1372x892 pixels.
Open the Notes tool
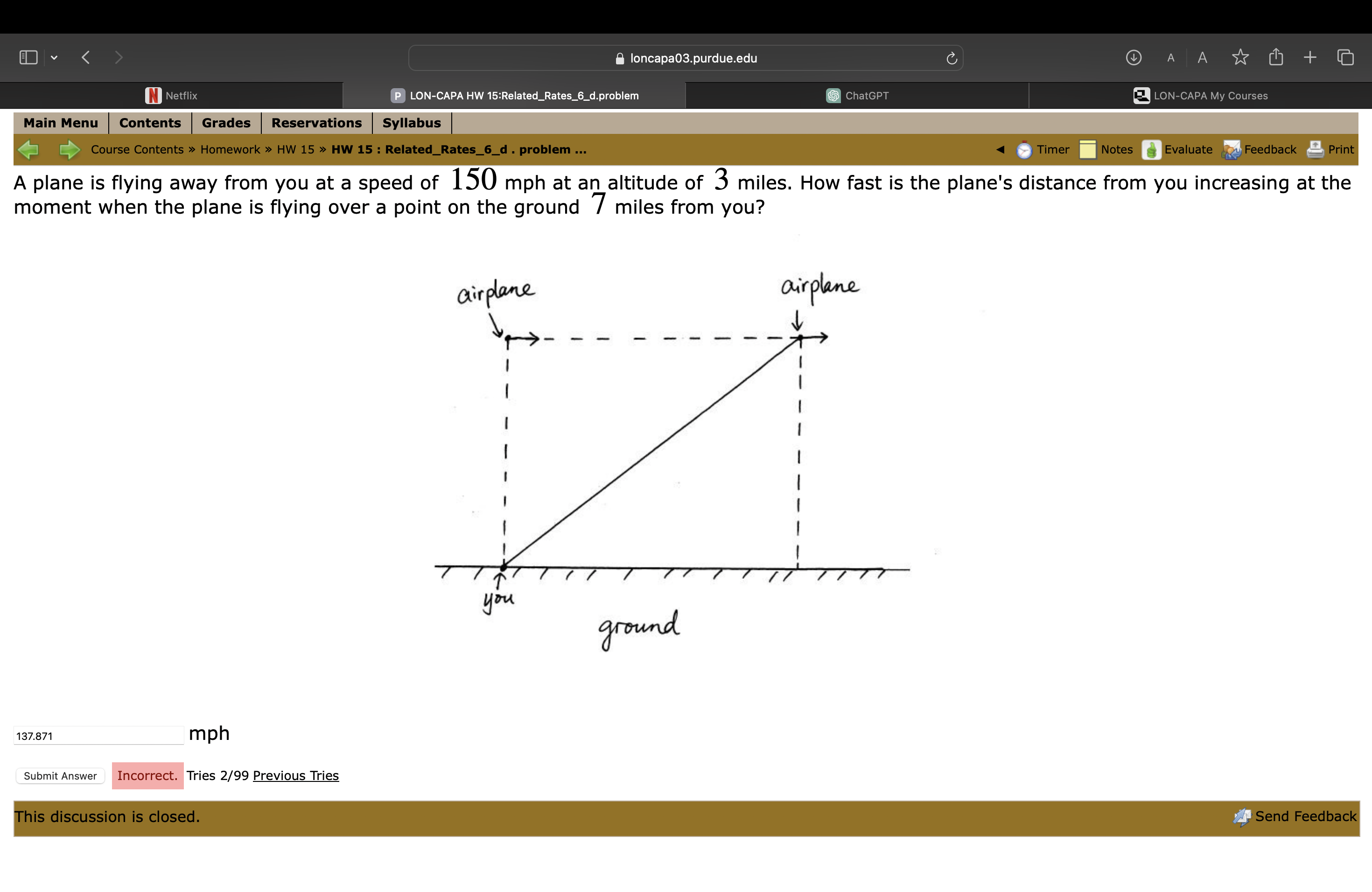click(1108, 149)
